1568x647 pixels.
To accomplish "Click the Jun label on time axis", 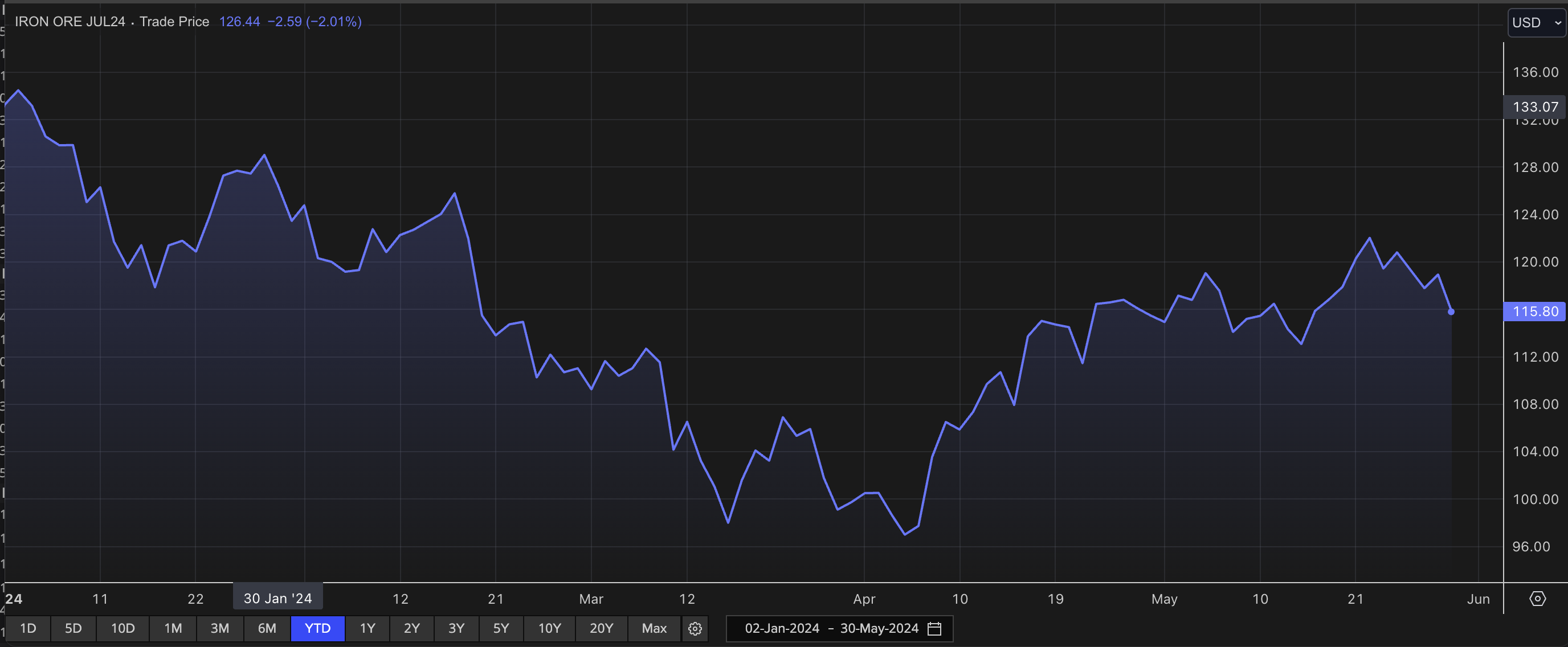I will pyautogui.click(x=1479, y=599).
